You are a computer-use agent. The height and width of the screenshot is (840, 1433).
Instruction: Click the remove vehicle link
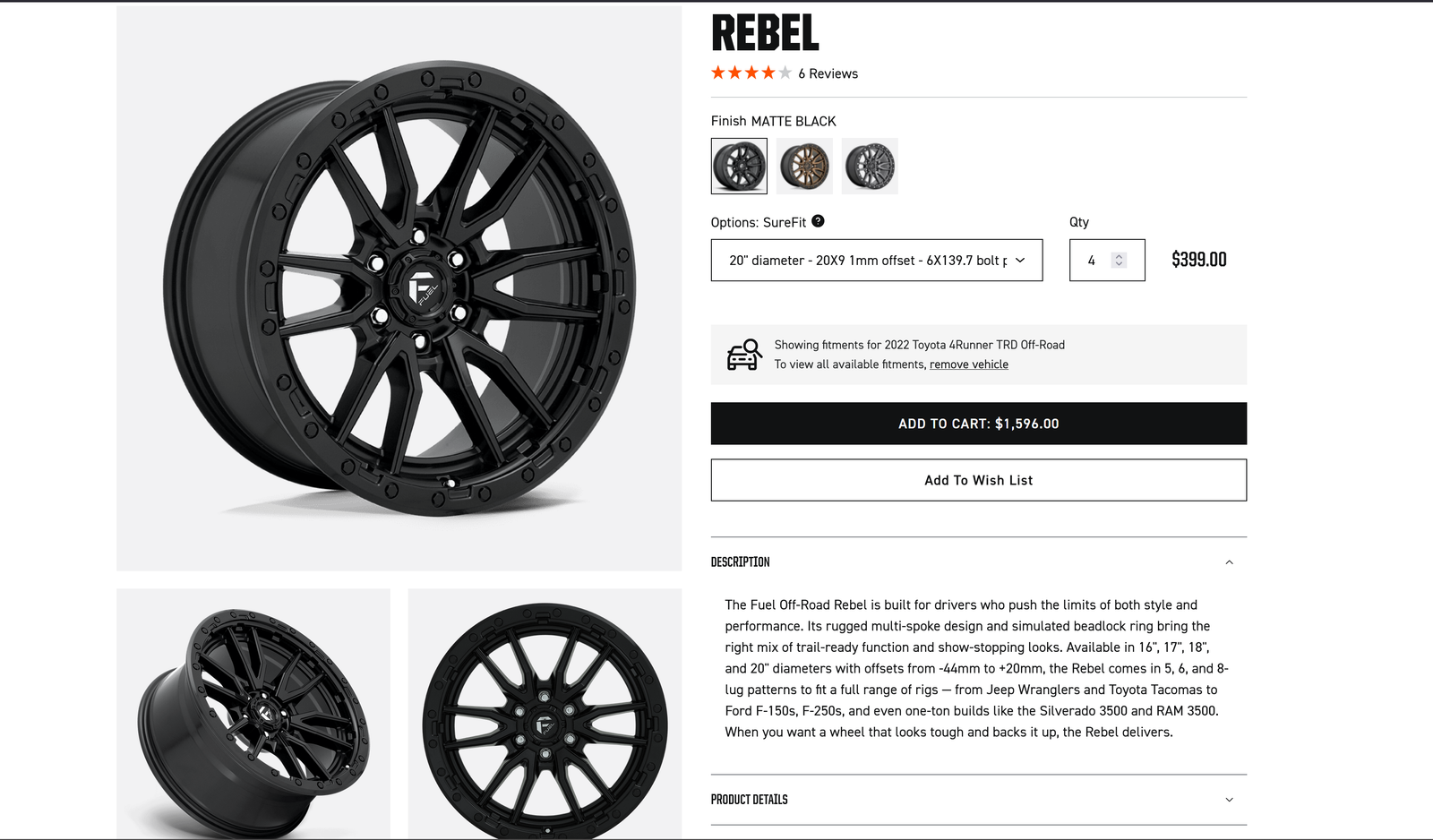coord(968,364)
